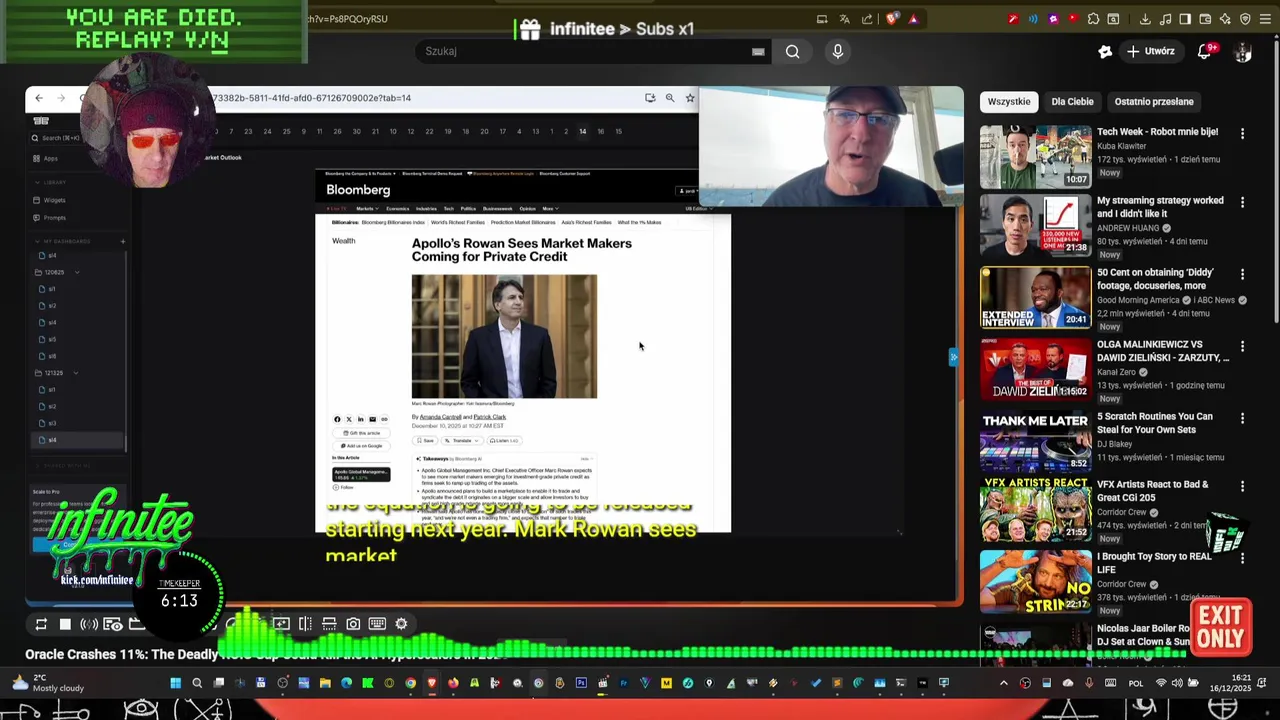Toggle the browser sidebar panel icon
The image size is (1280, 720).
1185,18
